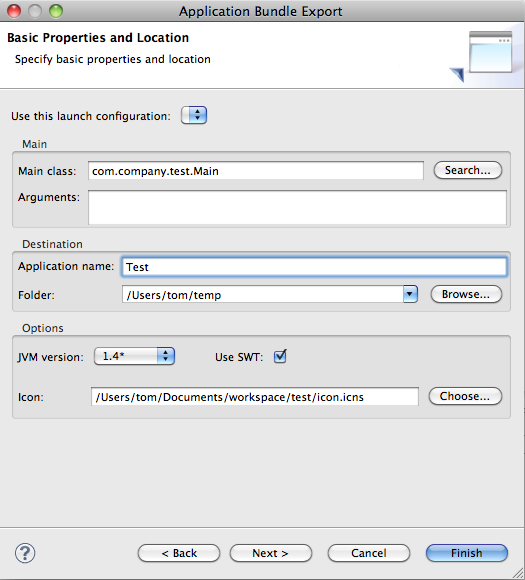This screenshot has height=580, width=525.
Task: Click Choose... to select an icon file
Action: (x=465, y=396)
